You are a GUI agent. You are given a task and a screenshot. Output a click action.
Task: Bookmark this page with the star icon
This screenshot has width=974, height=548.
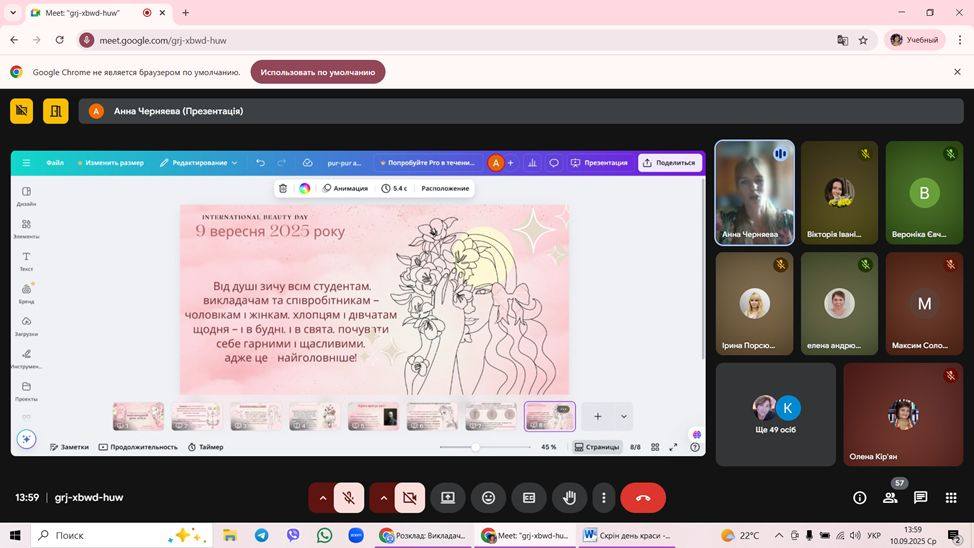click(863, 40)
